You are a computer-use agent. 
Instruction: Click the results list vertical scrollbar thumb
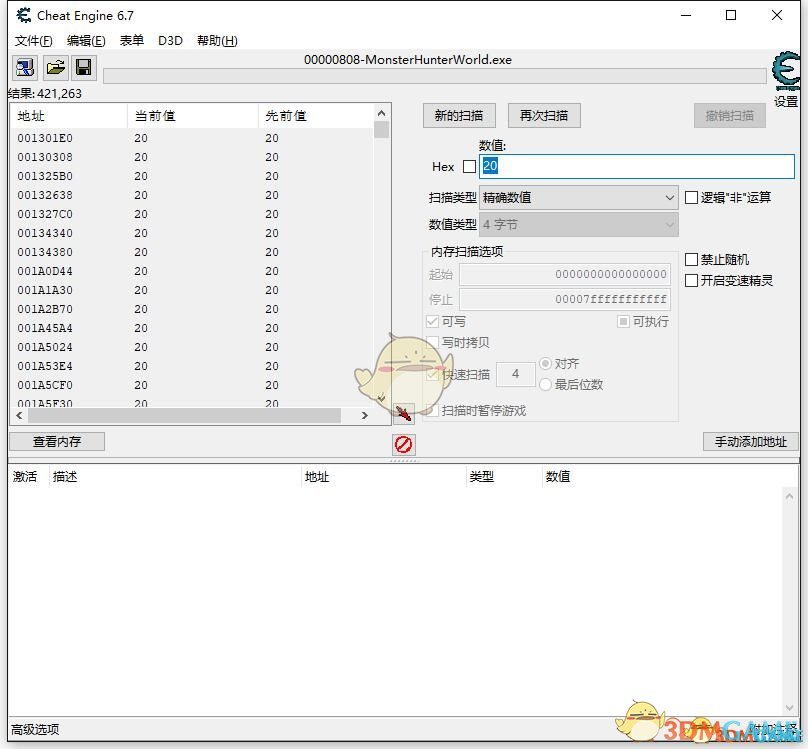pyautogui.click(x=381, y=129)
